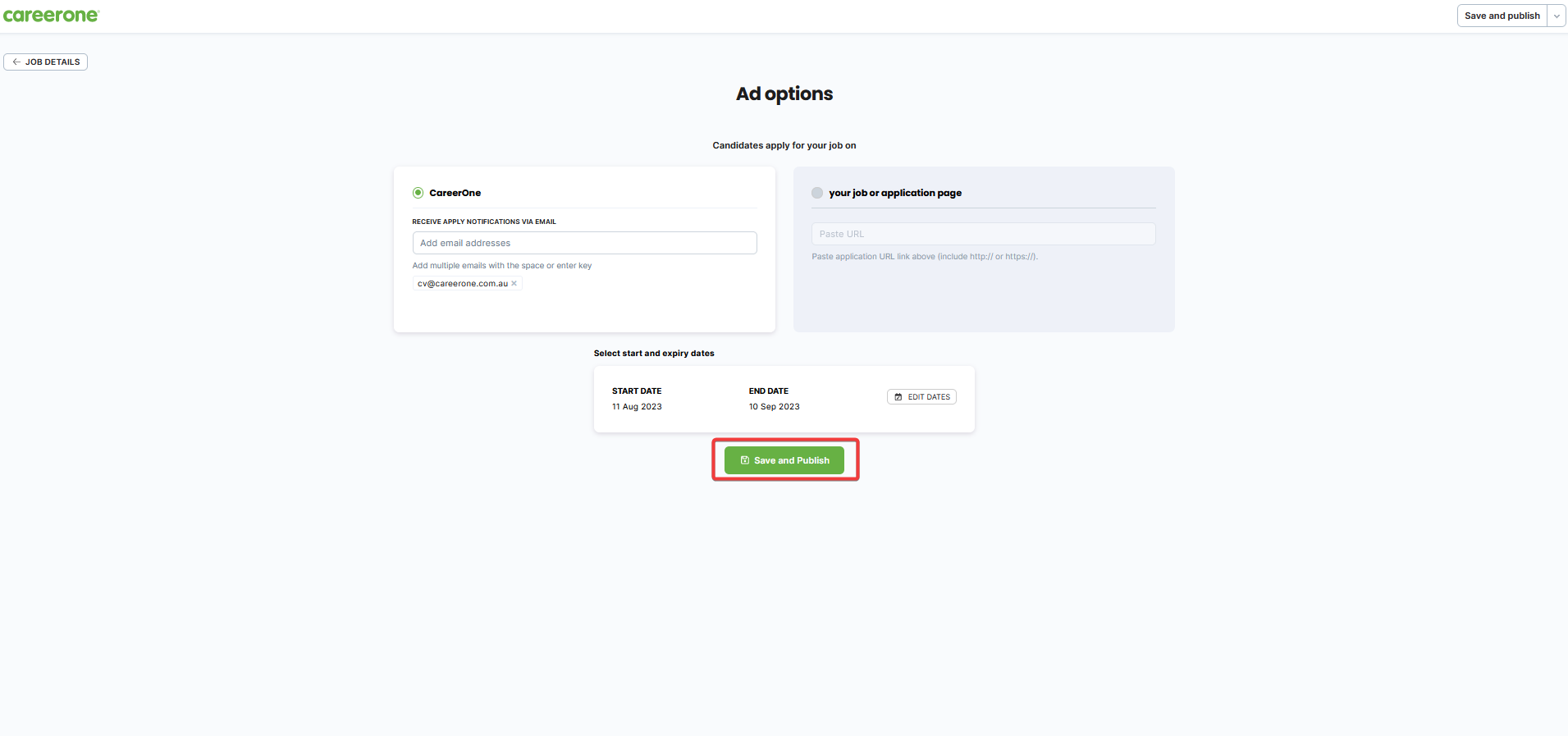Click the Ad options heading
This screenshot has height=736, width=1568.
tap(784, 94)
